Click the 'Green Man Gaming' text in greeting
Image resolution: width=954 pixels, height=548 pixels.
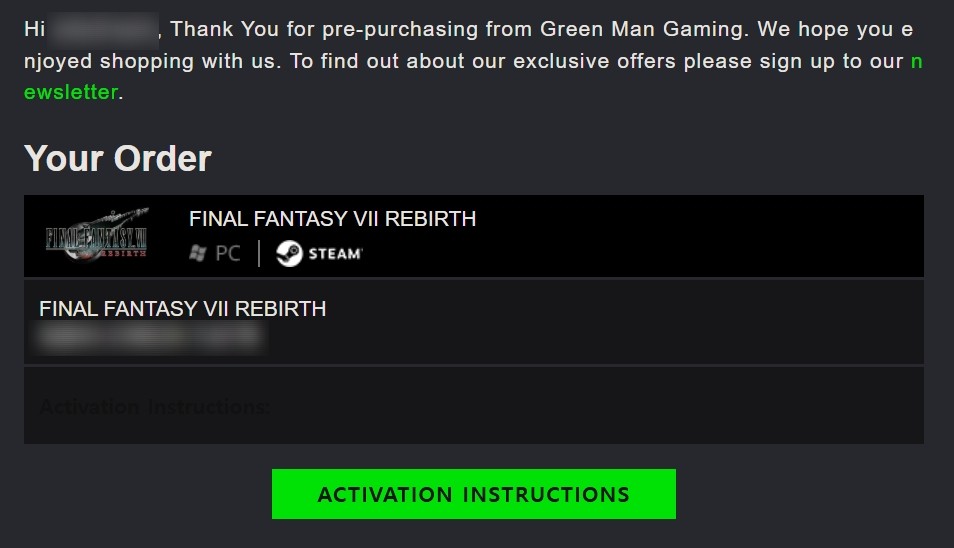point(641,29)
